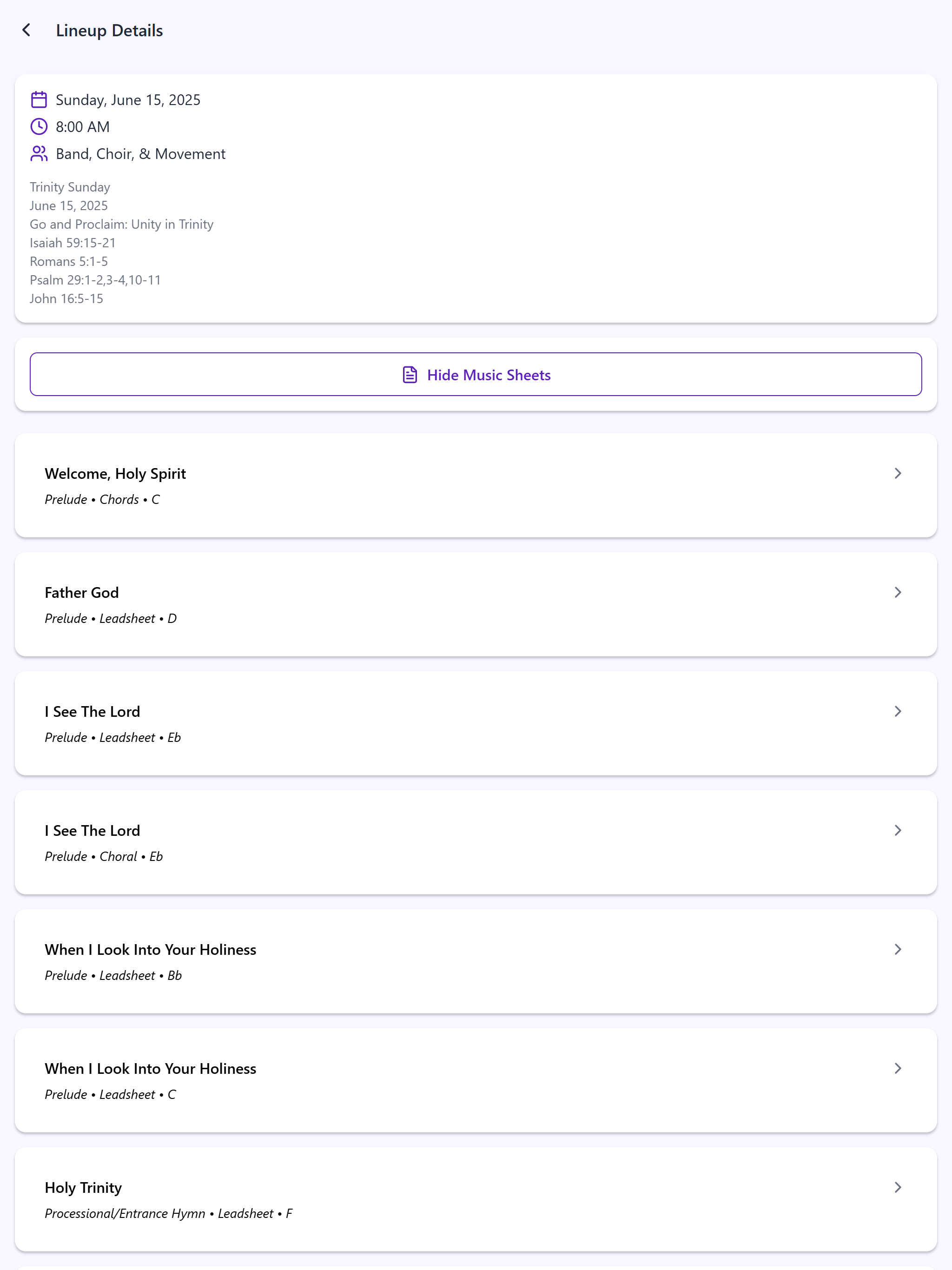Open When I Look Into Your Holiness Bb title
The width and height of the screenshot is (952, 1270).
[x=151, y=950]
